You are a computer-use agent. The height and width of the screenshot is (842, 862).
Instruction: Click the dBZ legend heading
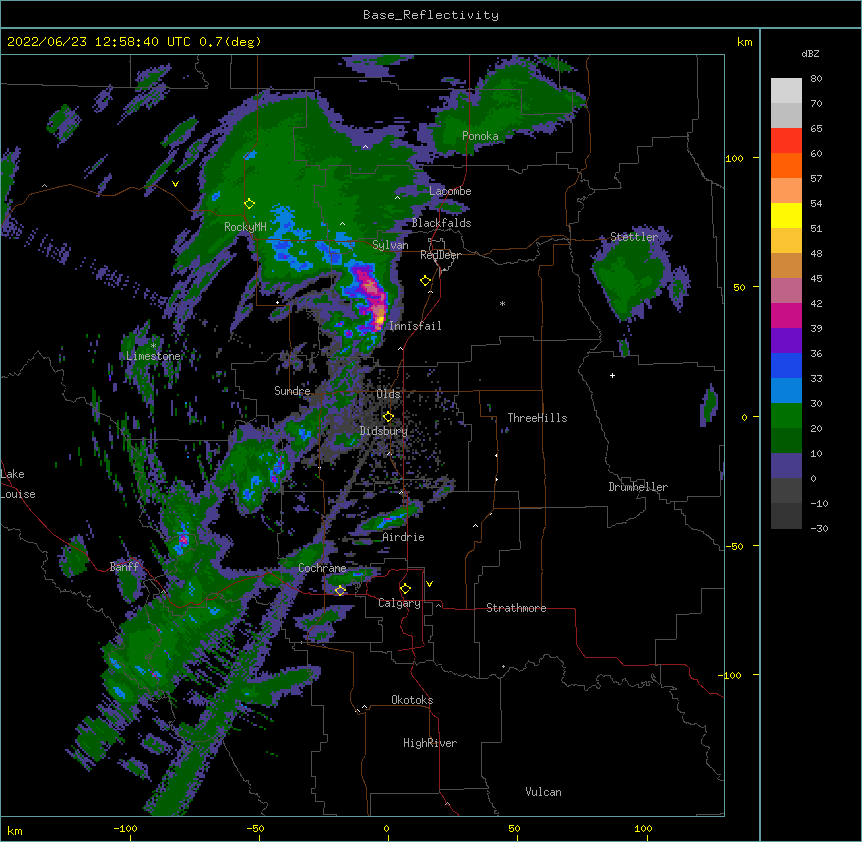click(810, 54)
